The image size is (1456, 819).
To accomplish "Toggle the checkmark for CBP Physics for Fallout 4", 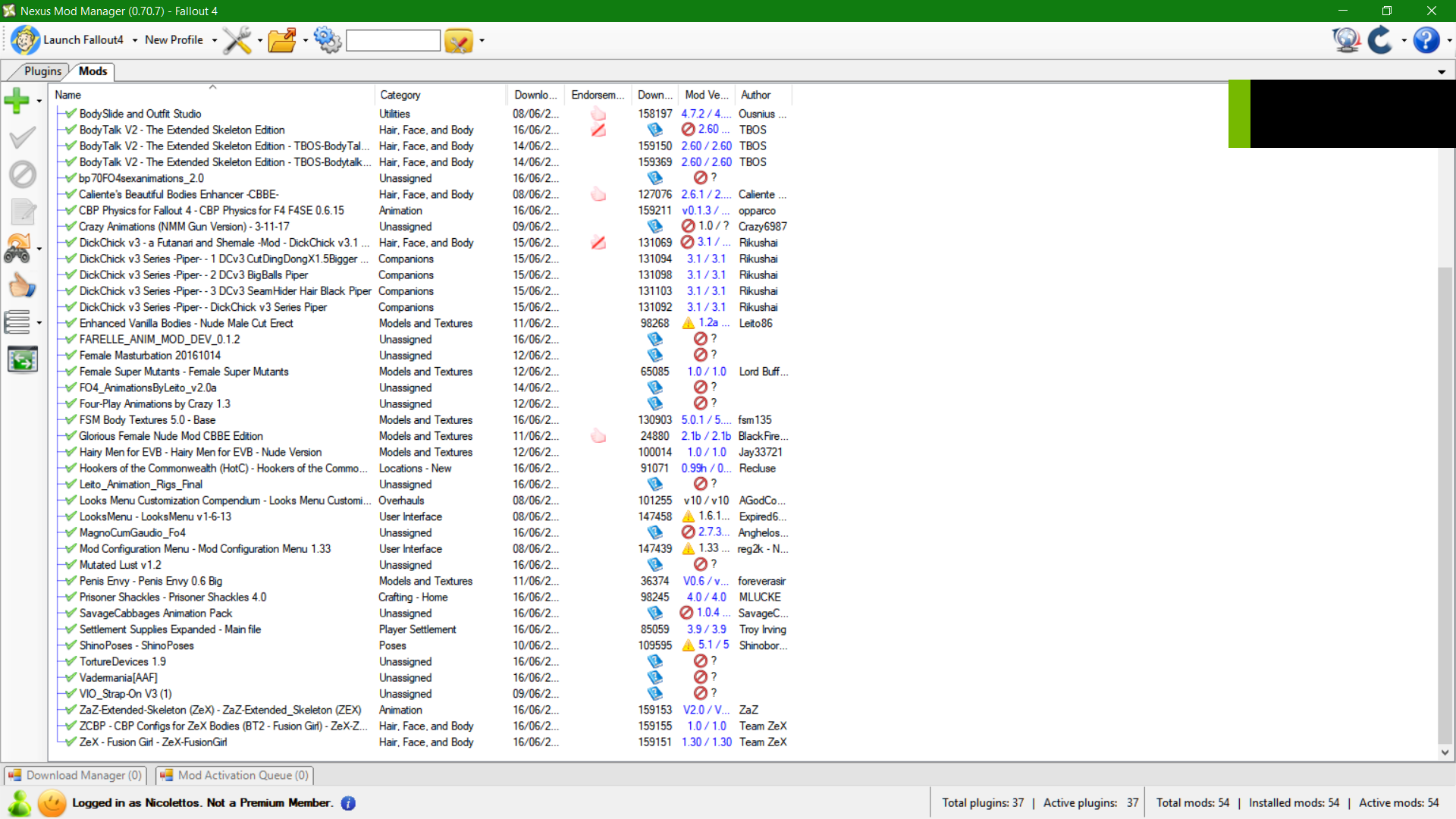I will pyautogui.click(x=71, y=210).
